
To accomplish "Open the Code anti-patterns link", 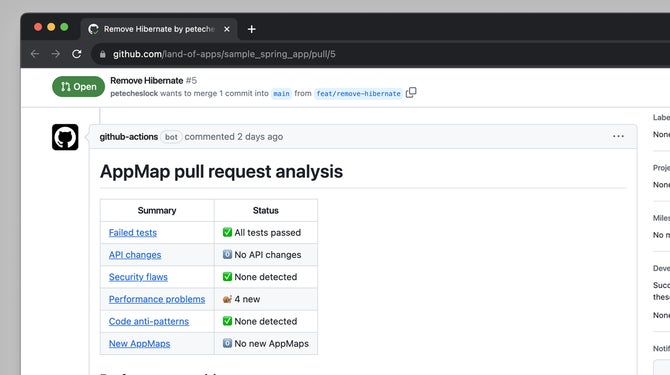I will click(x=149, y=322).
